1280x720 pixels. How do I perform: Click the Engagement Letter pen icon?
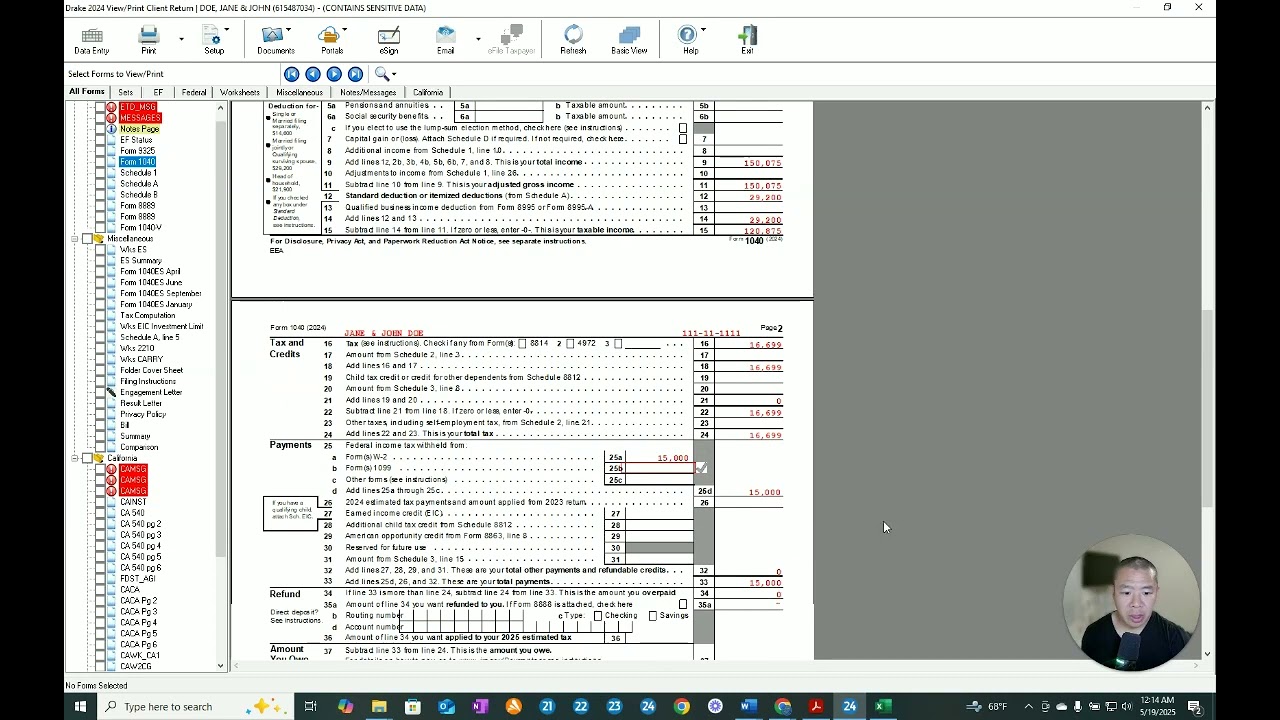click(112, 392)
